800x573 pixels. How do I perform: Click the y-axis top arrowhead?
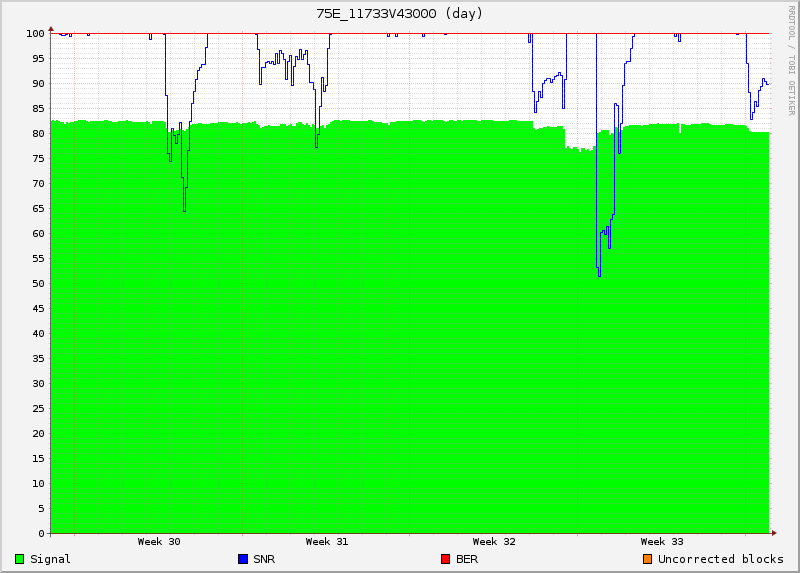point(51,29)
